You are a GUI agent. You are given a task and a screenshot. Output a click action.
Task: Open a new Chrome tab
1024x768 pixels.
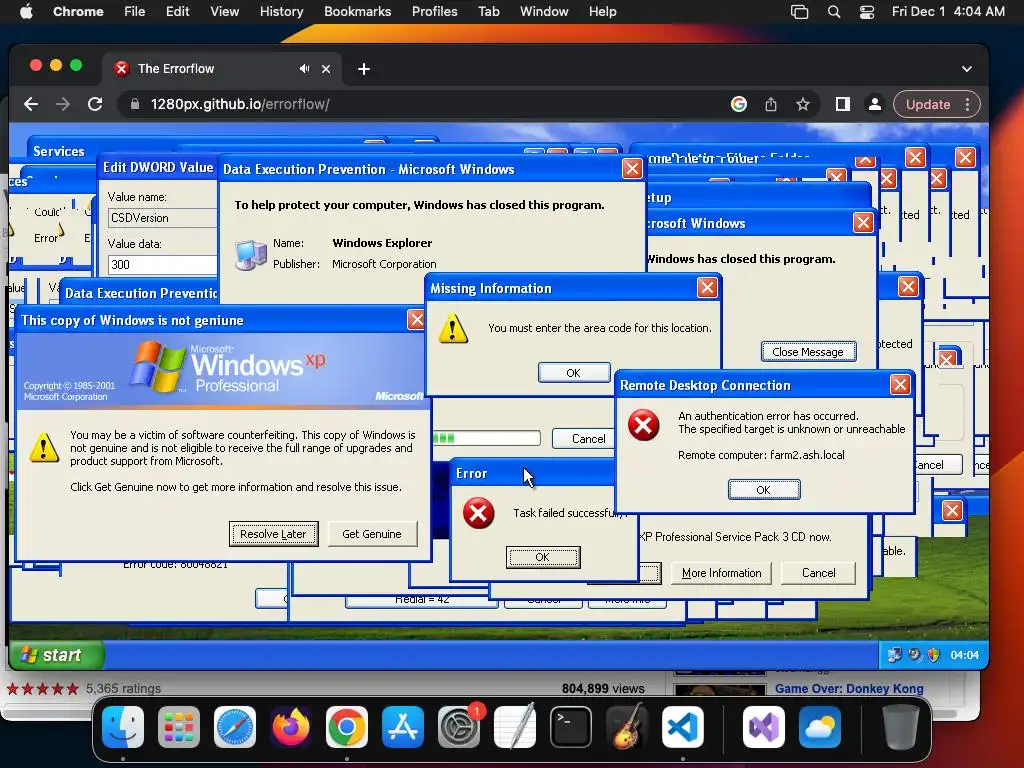point(364,69)
